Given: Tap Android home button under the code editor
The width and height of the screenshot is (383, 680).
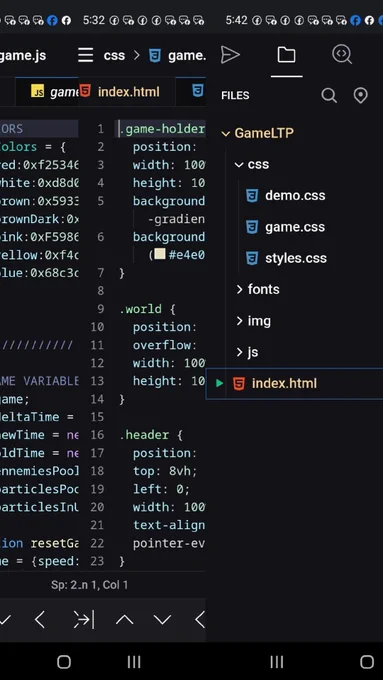Looking at the screenshot, I should 64,662.
